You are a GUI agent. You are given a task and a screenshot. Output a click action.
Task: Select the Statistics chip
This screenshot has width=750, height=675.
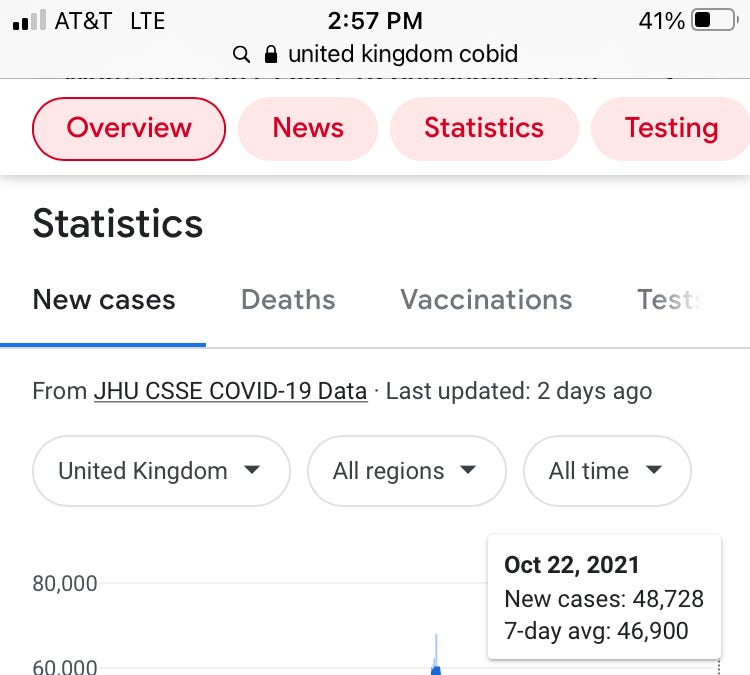pos(484,128)
